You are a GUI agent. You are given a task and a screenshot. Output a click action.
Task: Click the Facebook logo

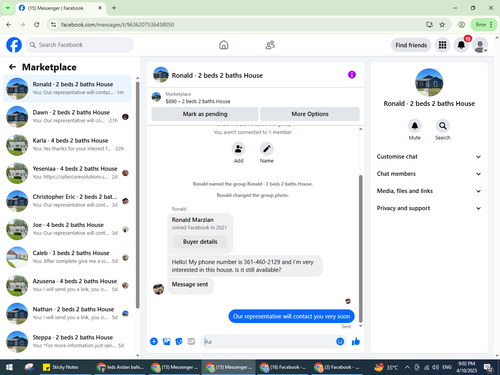pyautogui.click(x=14, y=45)
